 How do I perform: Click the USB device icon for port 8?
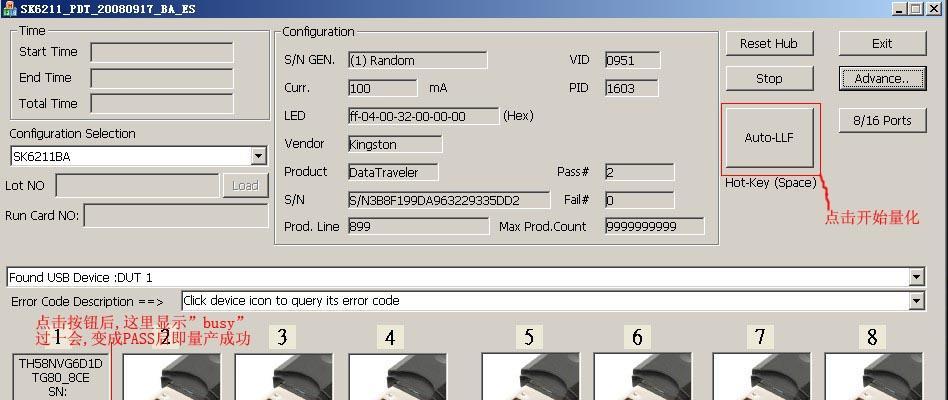(x=874, y=377)
